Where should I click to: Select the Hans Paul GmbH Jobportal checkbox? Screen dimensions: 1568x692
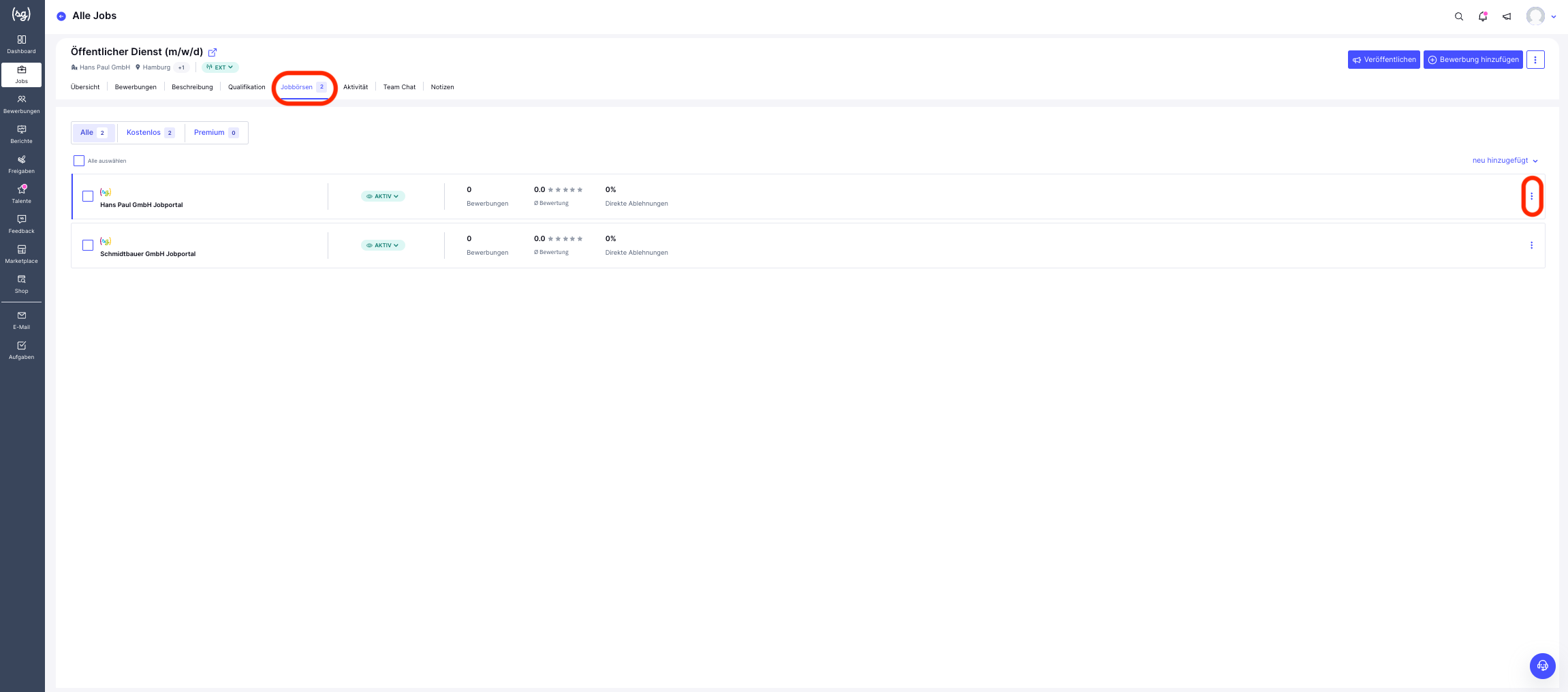(88, 196)
